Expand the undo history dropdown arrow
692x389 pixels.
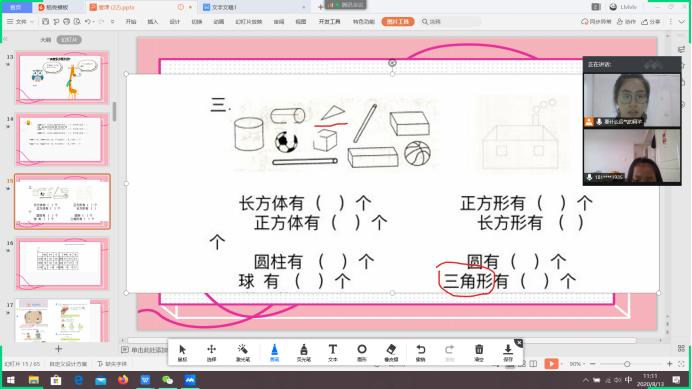coord(94,22)
